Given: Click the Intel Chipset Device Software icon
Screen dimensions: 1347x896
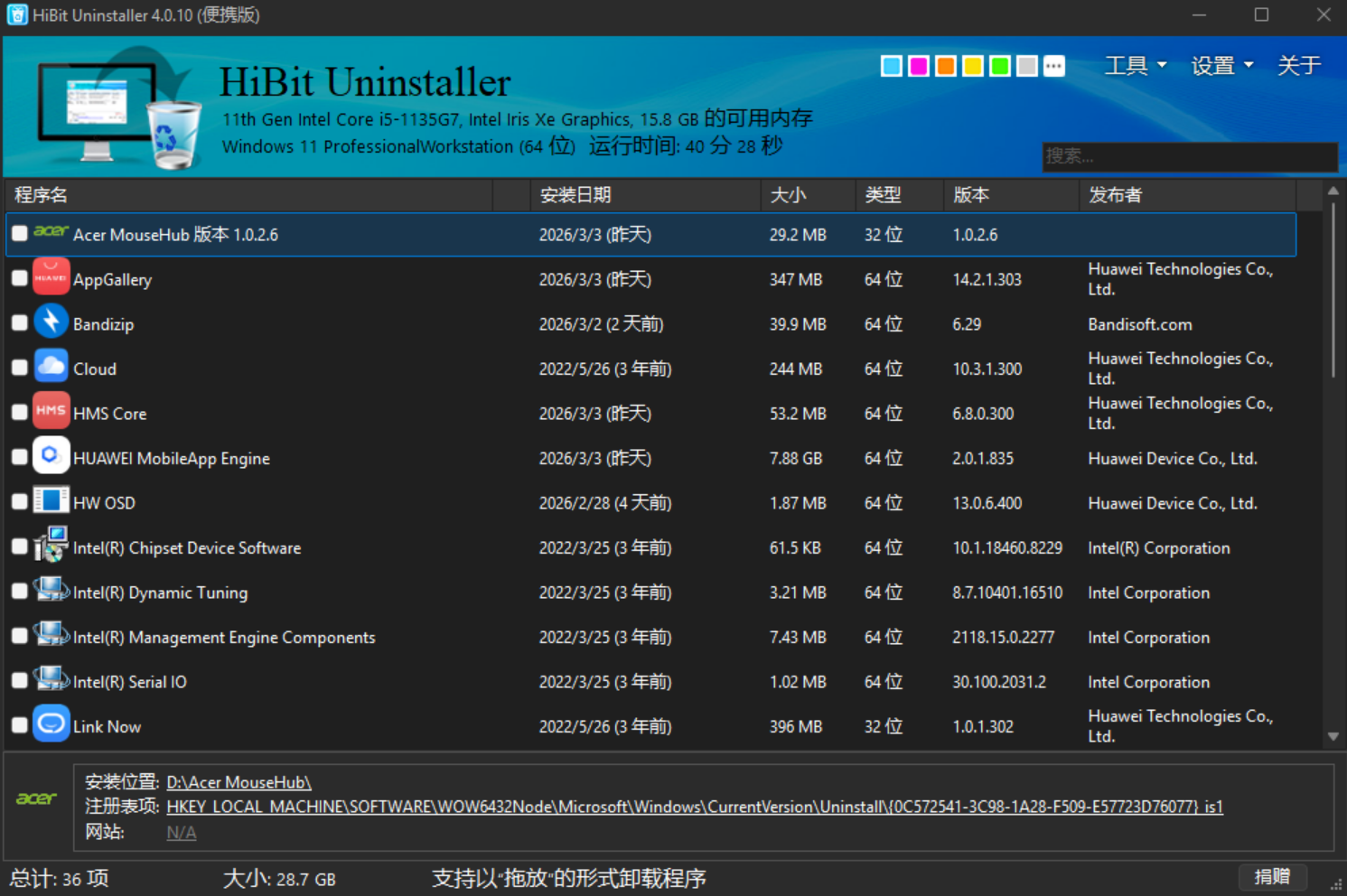Looking at the screenshot, I should coord(51,546).
